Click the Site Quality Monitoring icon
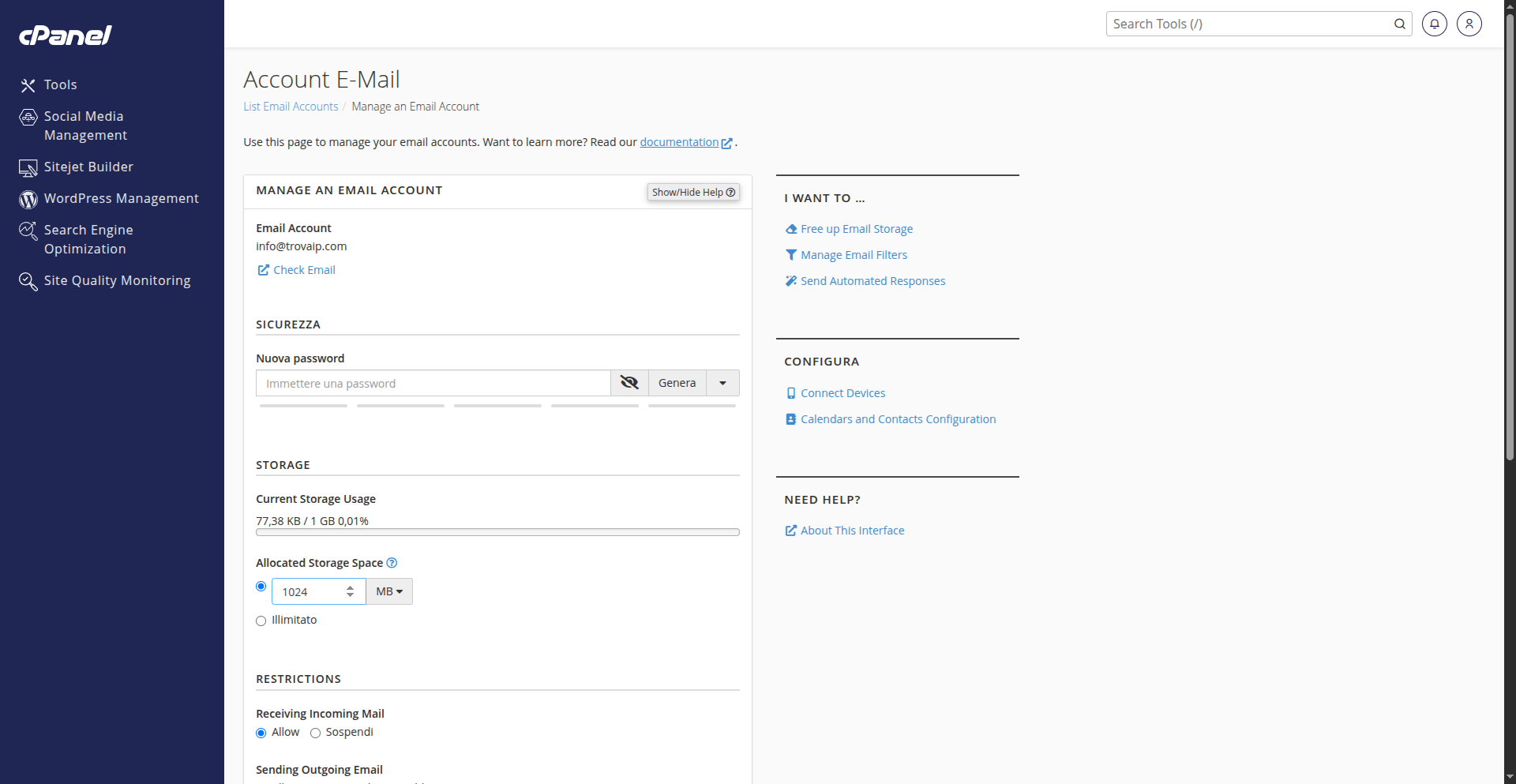Viewport: 1516px width, 784px height. click(28, 281)
